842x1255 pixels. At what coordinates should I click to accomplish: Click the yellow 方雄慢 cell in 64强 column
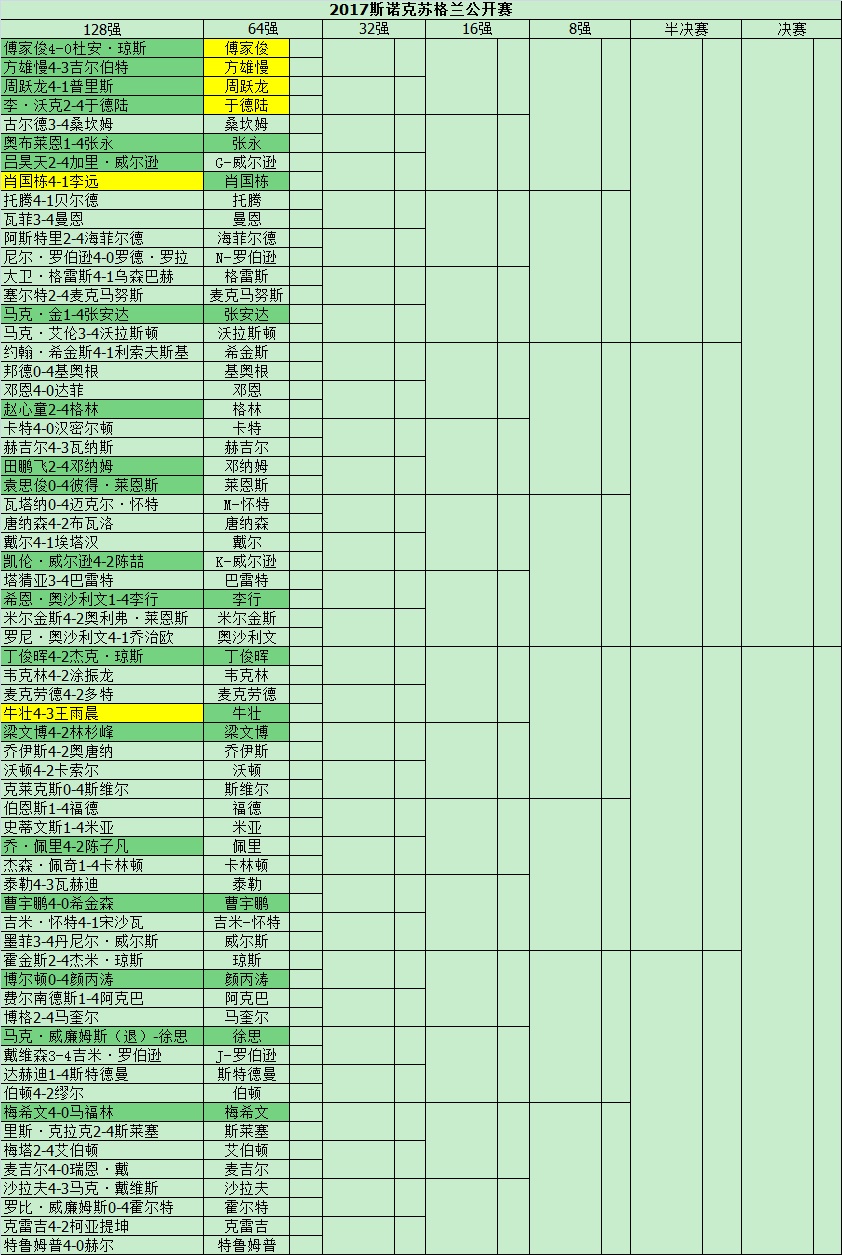pyautogui.click(x=246, y=67)
